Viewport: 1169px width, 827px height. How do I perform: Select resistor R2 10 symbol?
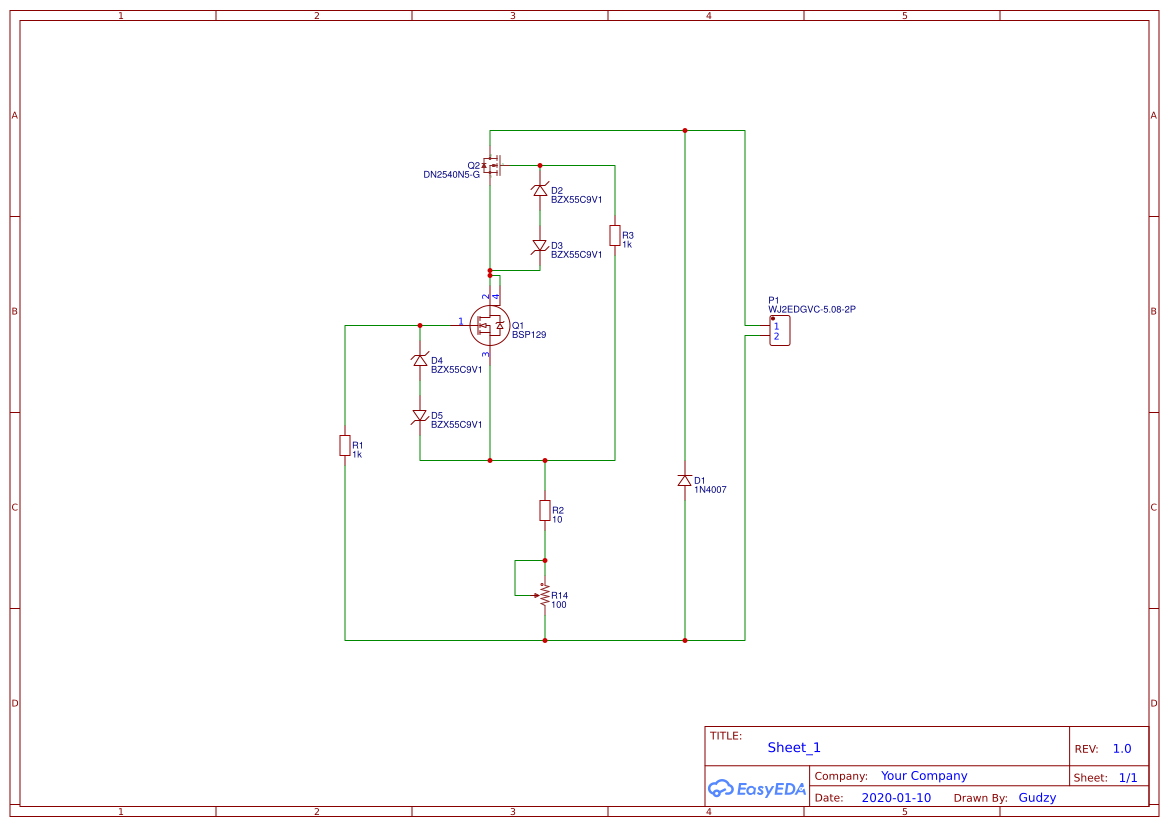pyautogui.click(x=545, y=511)
